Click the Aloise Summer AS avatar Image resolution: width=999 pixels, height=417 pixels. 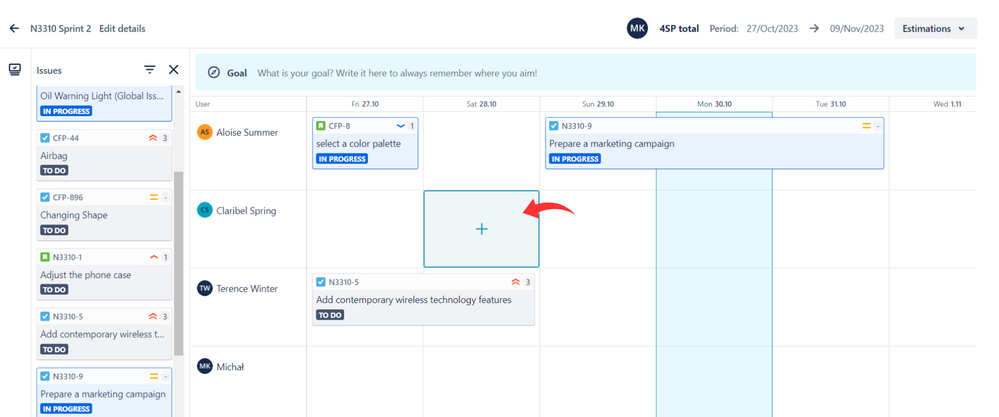[x=205, y=132]
